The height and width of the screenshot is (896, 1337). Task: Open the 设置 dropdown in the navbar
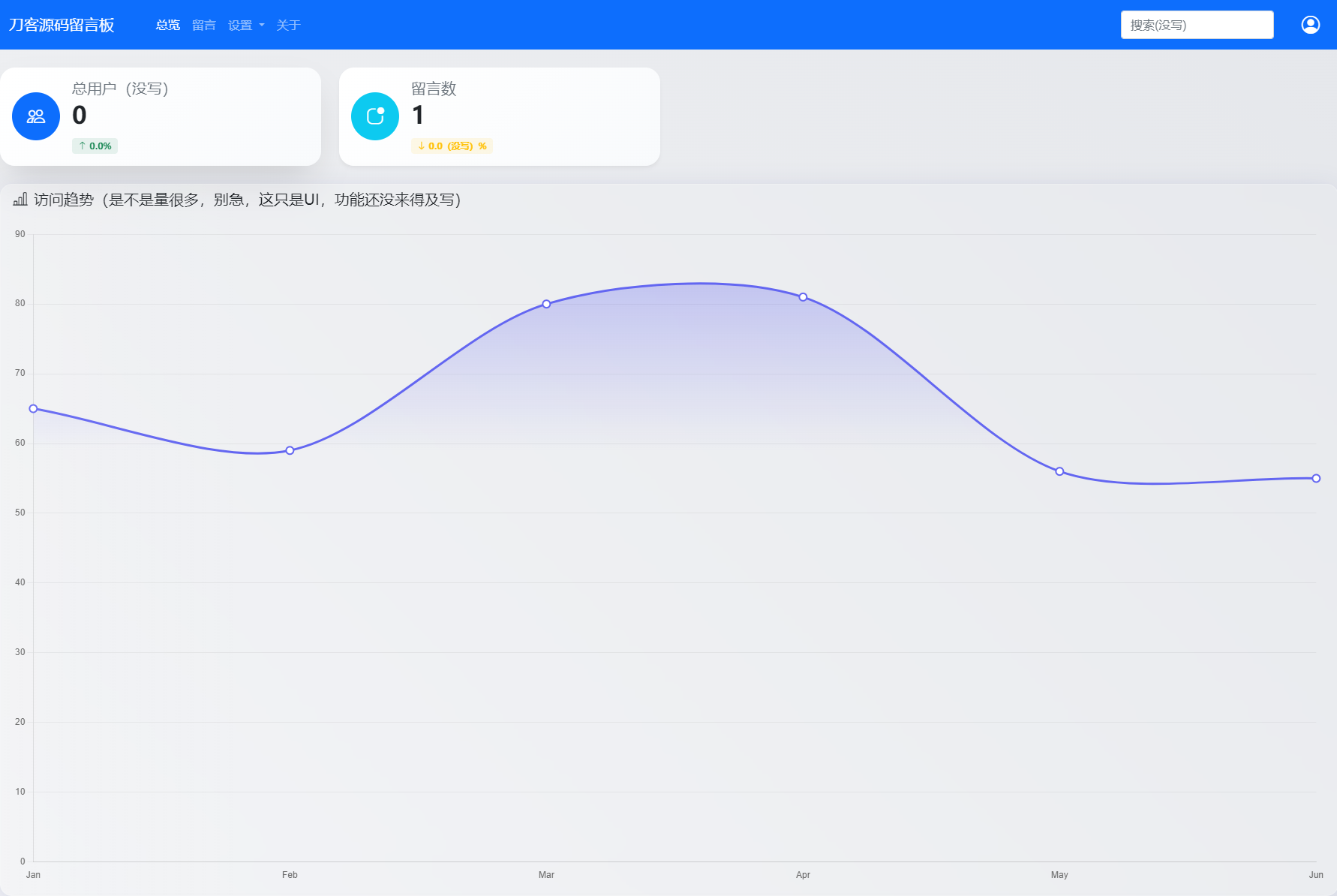[240, 25]
